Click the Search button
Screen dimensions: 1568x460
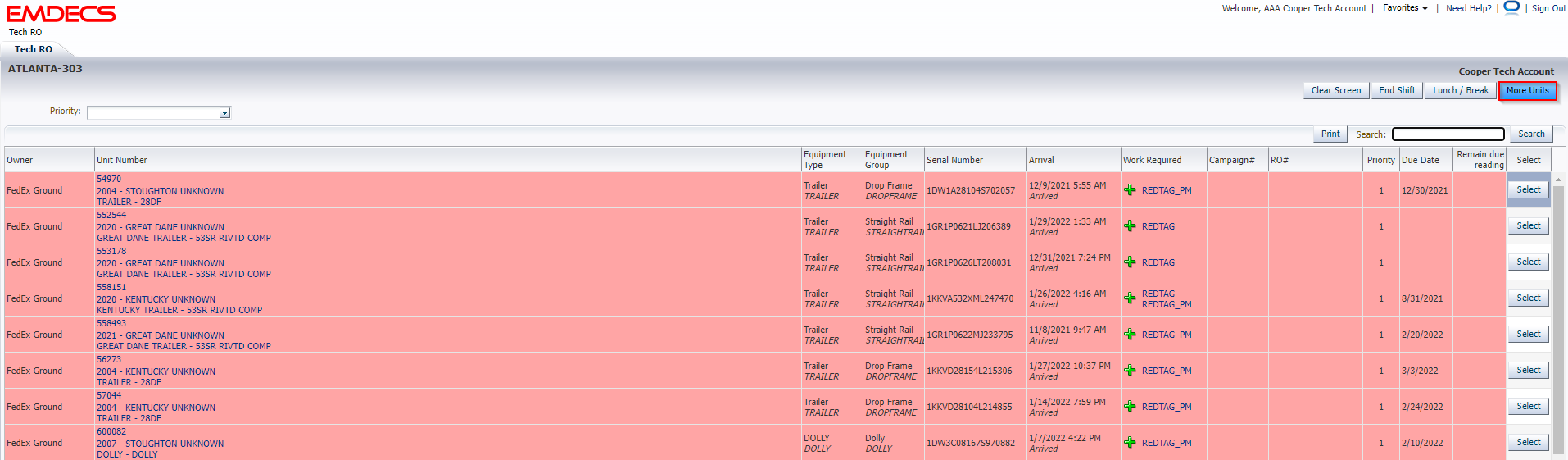point(1531,134)
